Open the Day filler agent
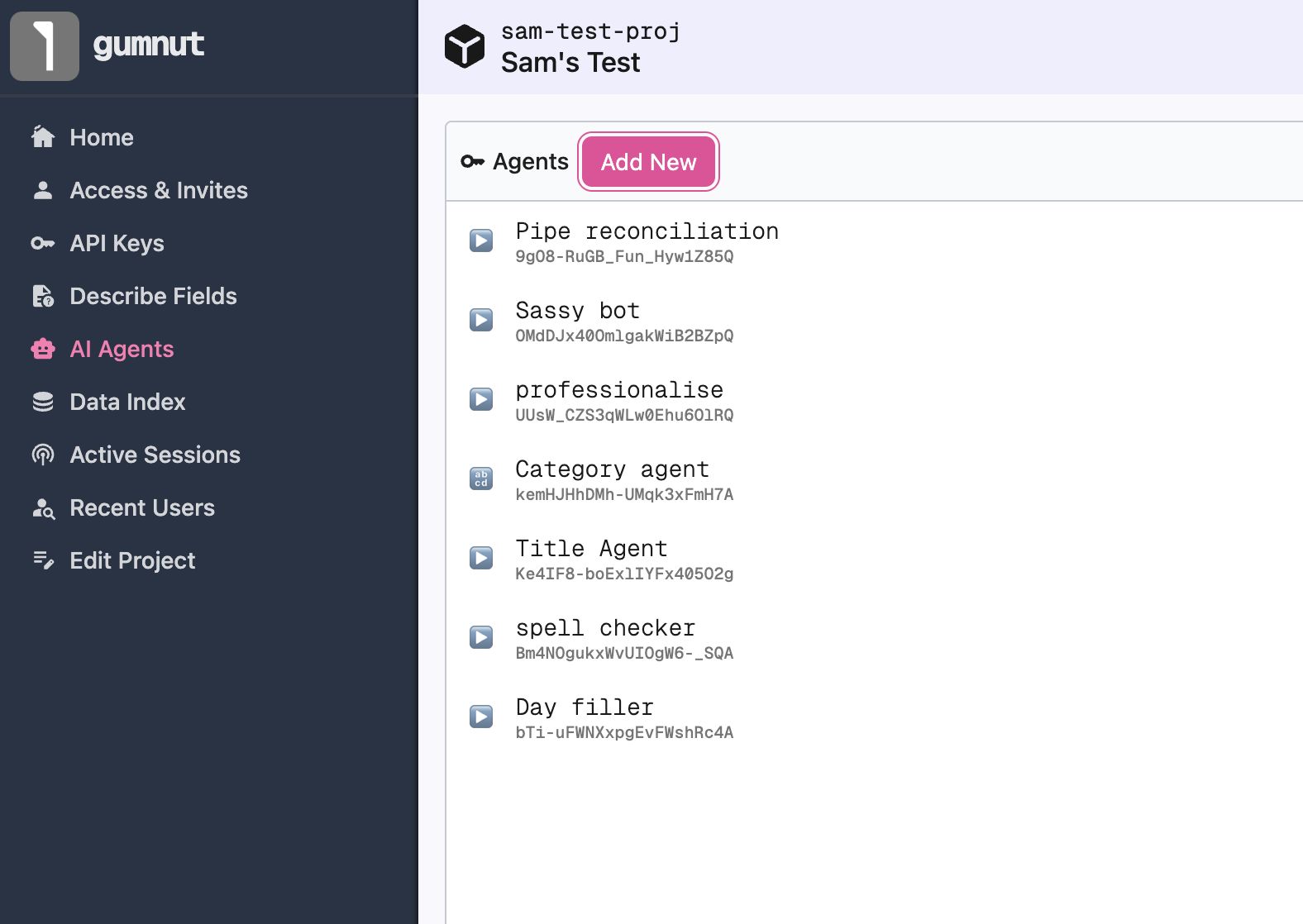The image size is (1303, 924). [x=585, y=707]
